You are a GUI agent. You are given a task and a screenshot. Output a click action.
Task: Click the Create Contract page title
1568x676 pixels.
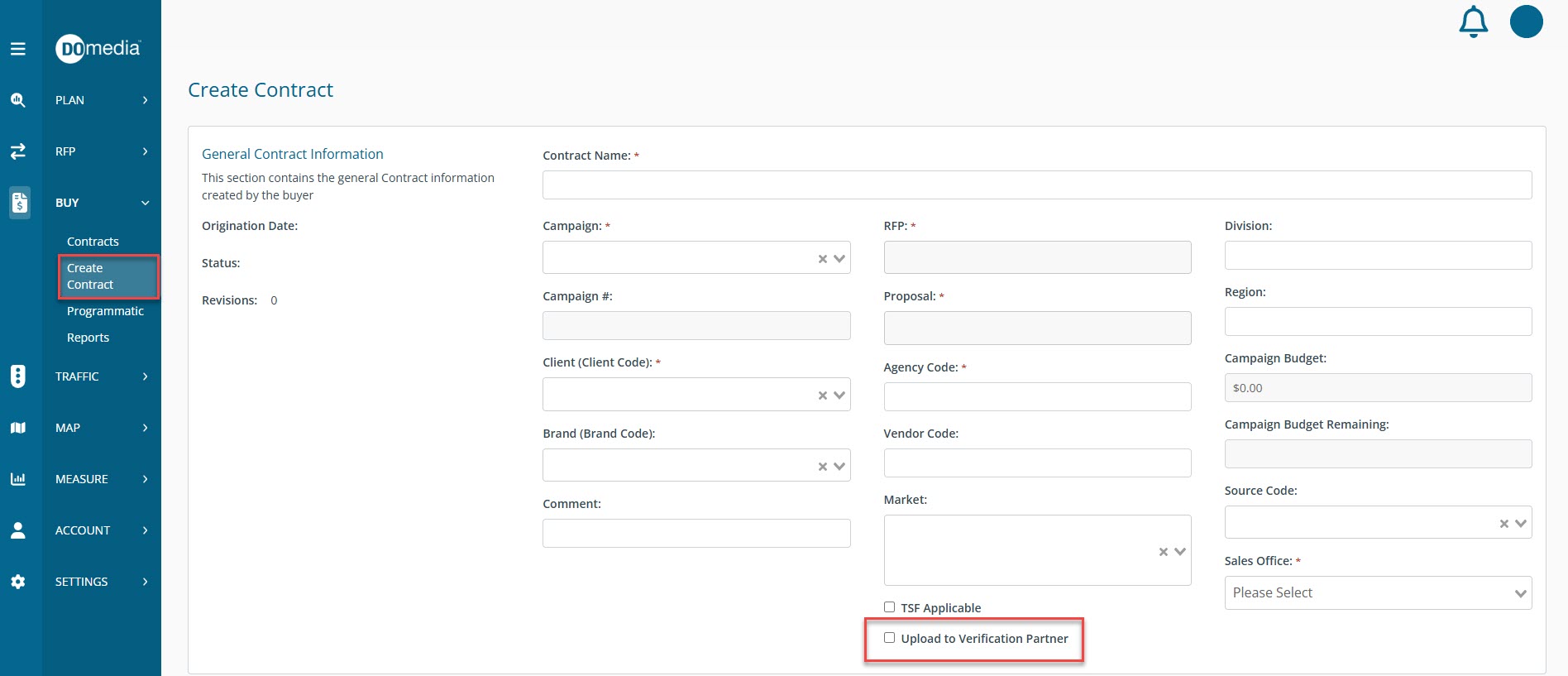tap(261, 89)
